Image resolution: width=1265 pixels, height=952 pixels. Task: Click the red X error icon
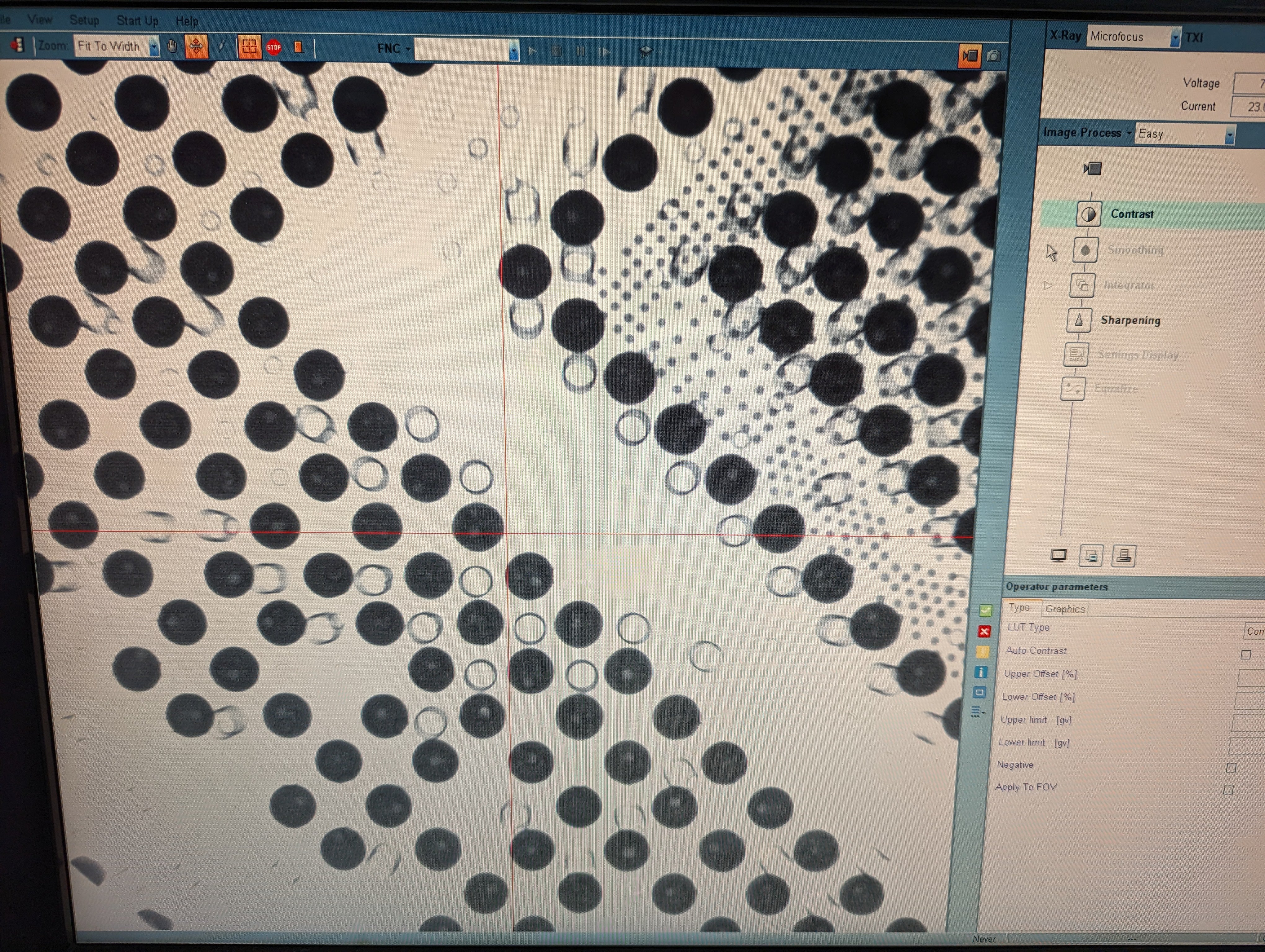pos(984,632)
